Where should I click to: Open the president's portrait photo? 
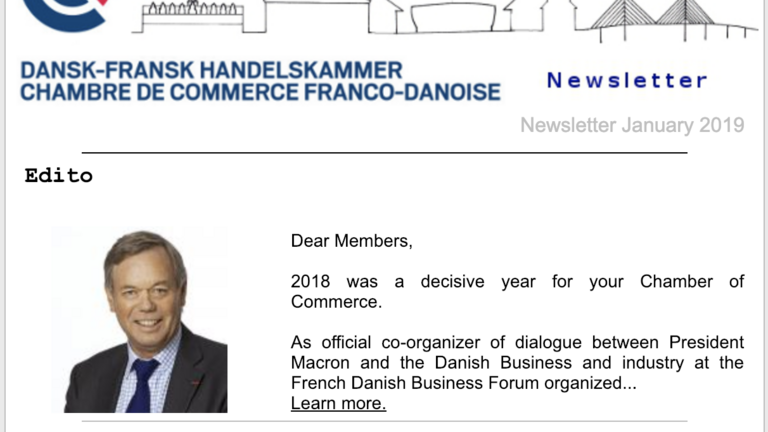pos(141,321)
